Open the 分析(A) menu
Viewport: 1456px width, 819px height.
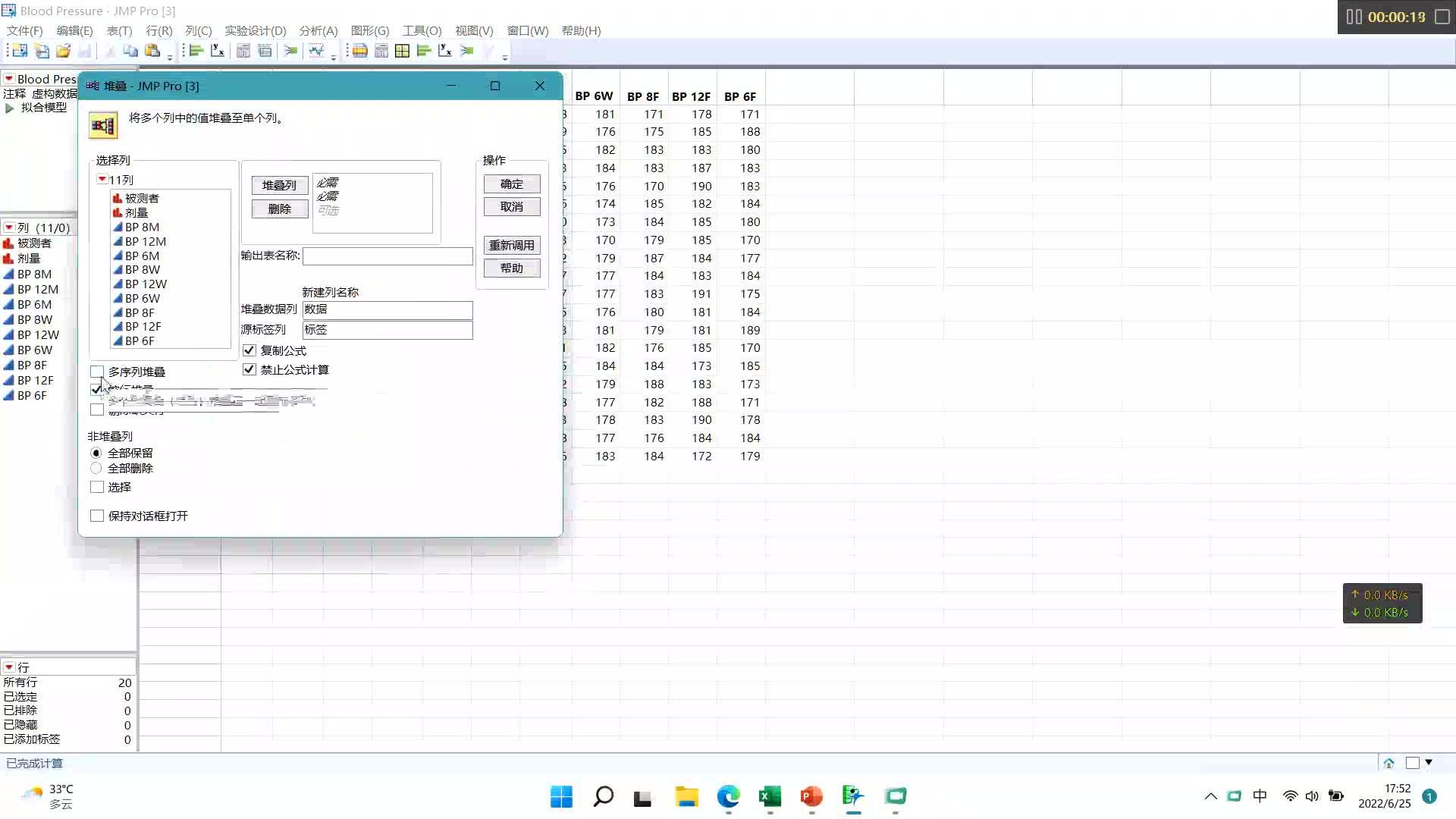coord(318,30)
